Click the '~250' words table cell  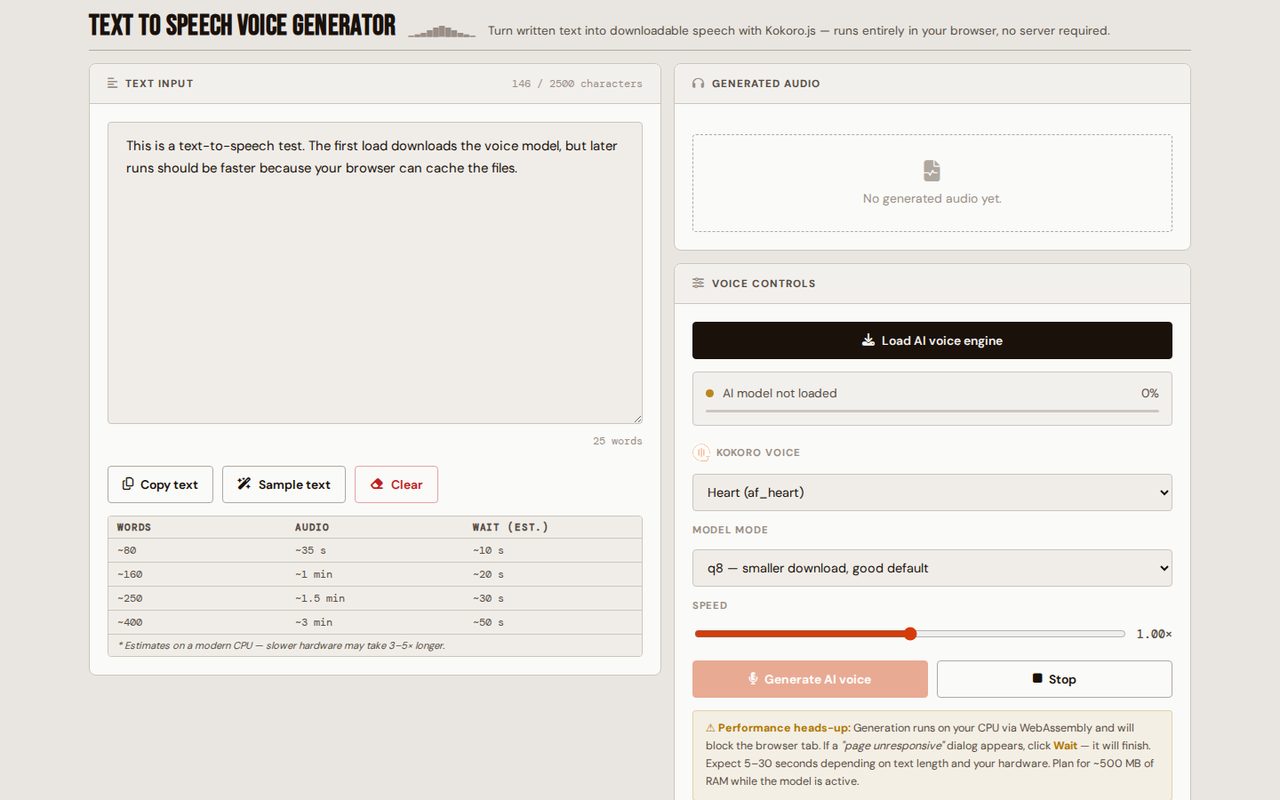pos(130,598)
